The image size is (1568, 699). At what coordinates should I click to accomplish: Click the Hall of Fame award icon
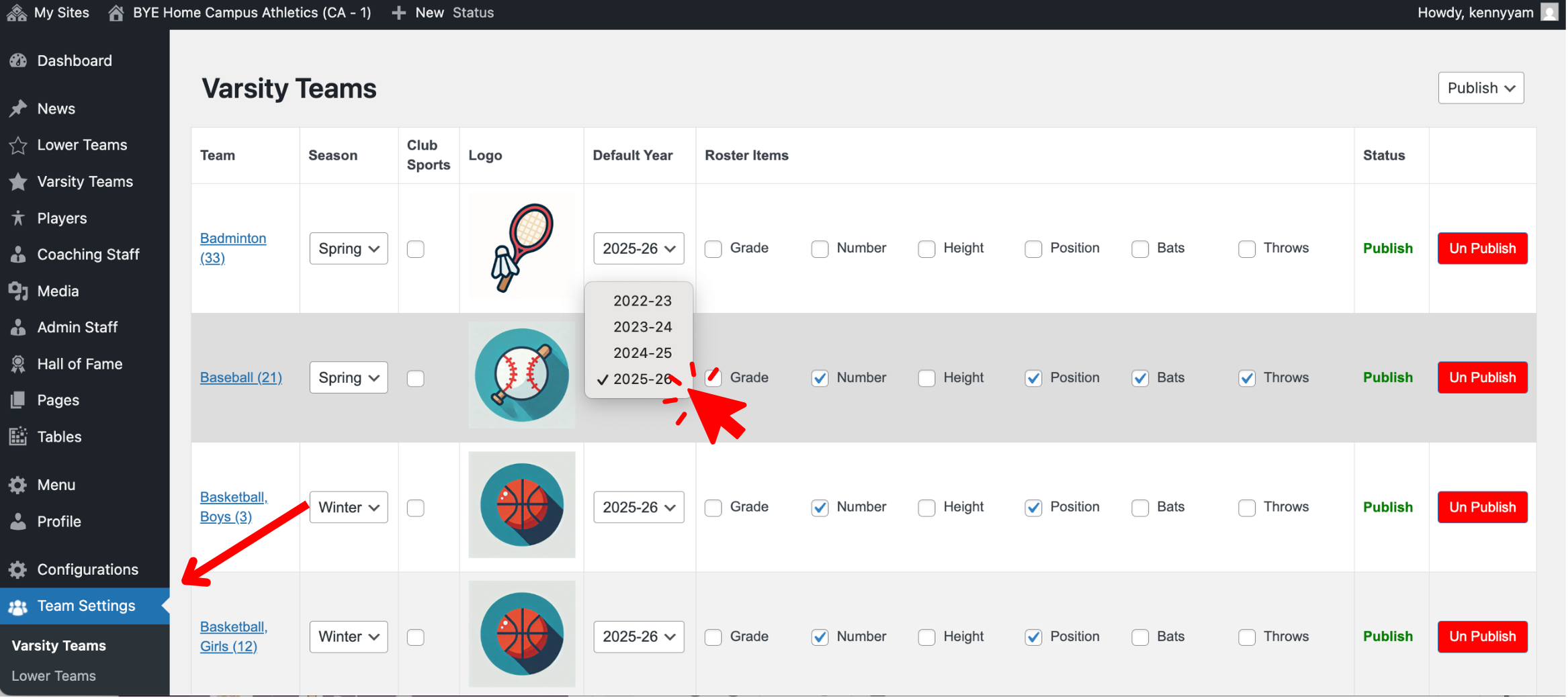click(18, 364)
